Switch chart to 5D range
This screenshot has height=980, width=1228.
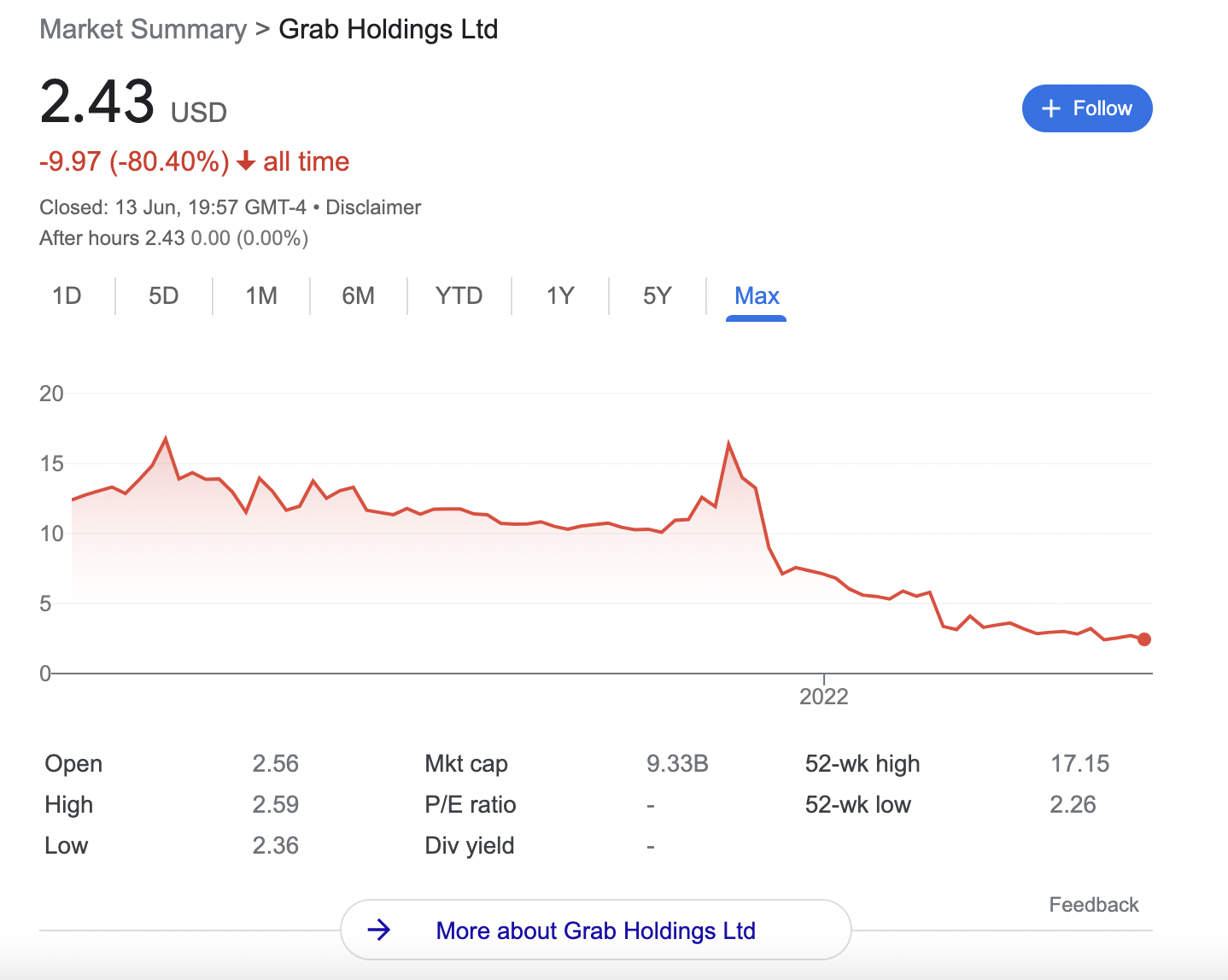click(x=164, y=296)
